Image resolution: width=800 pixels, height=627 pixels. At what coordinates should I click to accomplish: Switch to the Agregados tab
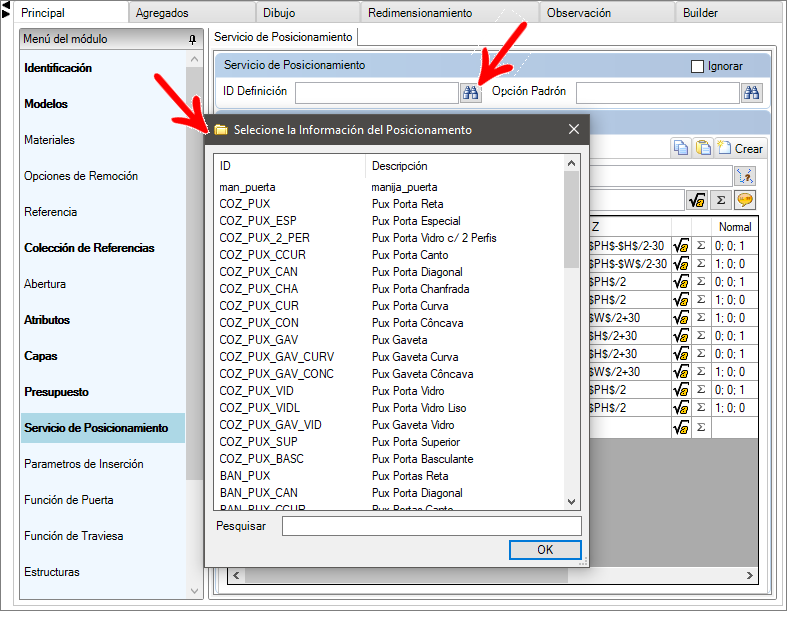coord(162,13)
